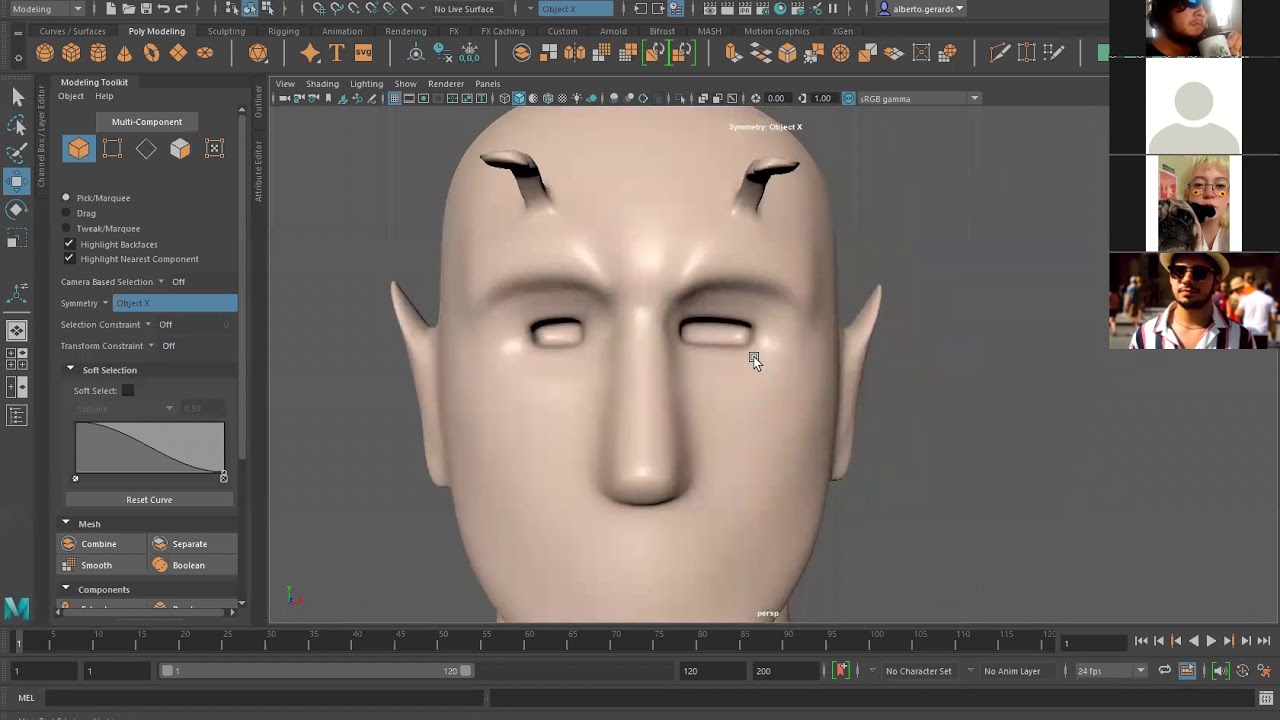This screenshot has width=1280, height=720.
Task: Open the viewport Shading menu
Action: (322, 84)
